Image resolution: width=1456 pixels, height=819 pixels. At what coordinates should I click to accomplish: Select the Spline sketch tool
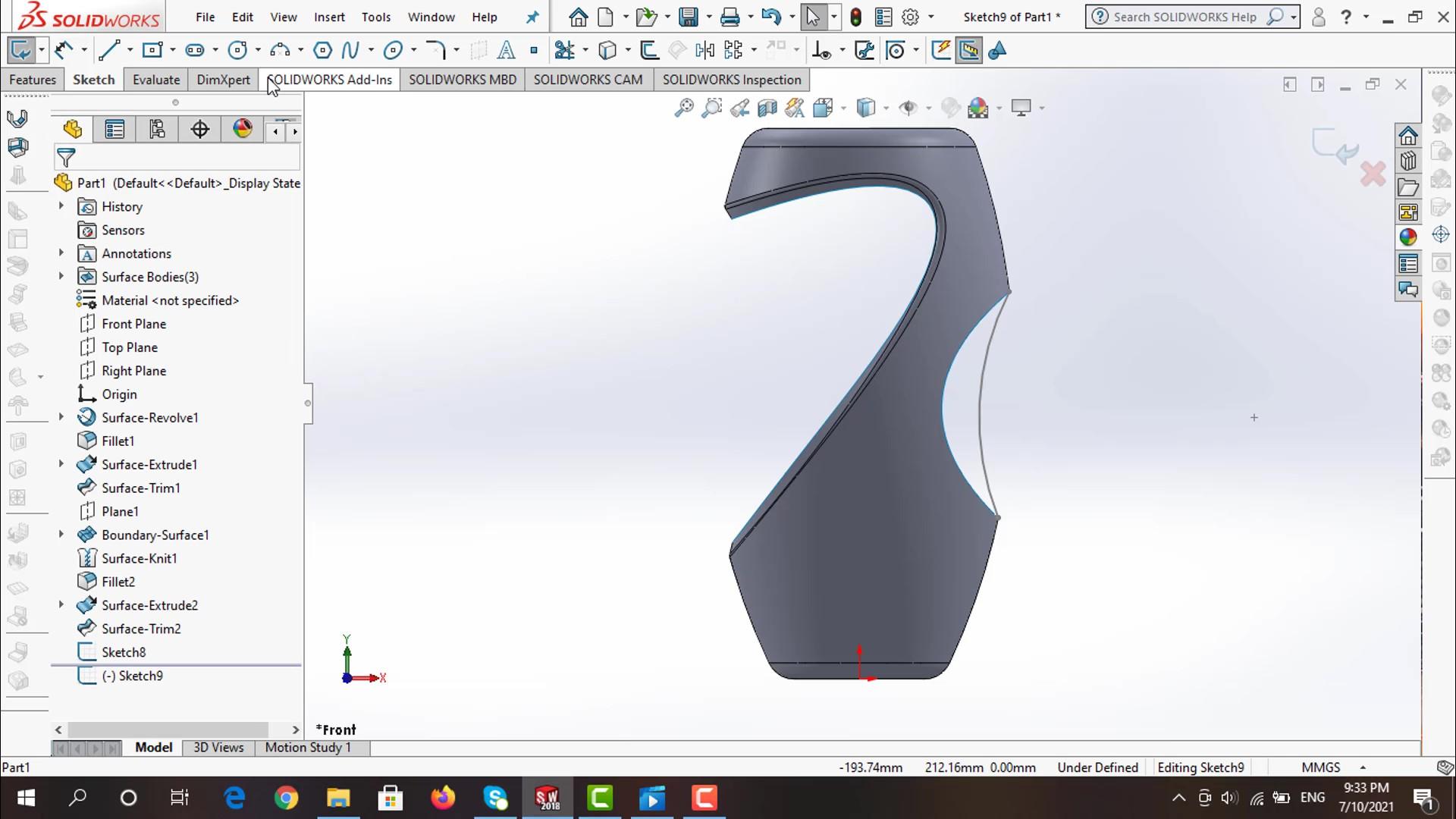click(x=350, y=51)
